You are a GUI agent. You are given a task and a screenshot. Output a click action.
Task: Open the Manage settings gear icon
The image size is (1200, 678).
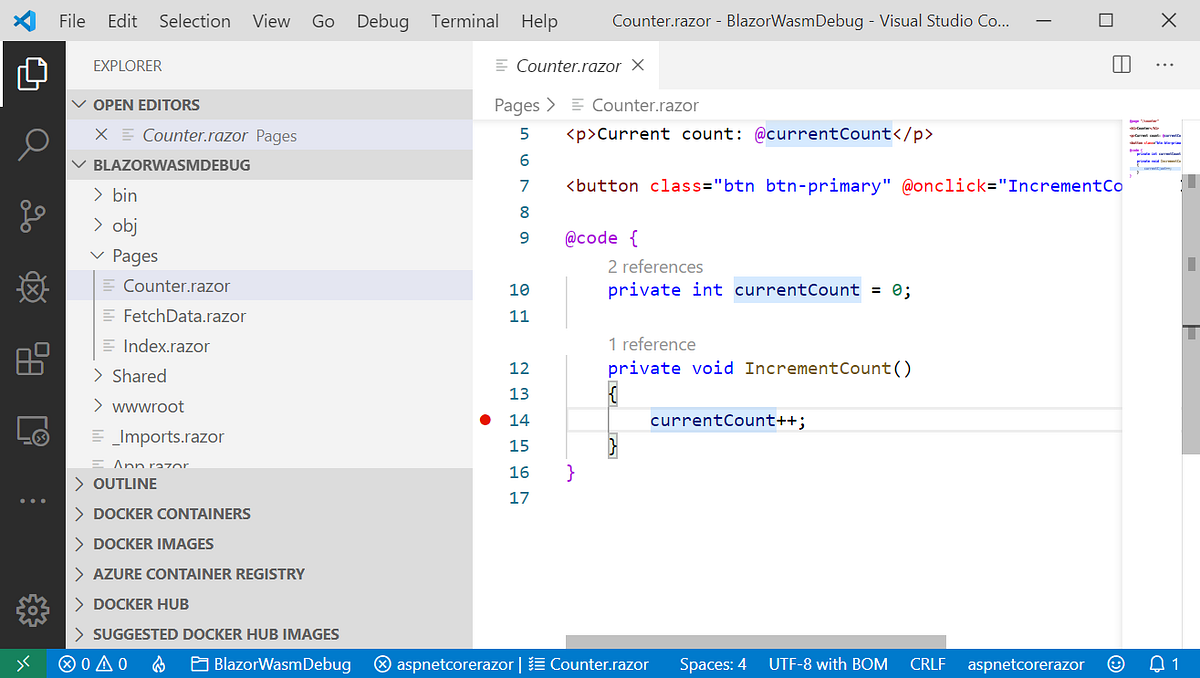[33, 610]
